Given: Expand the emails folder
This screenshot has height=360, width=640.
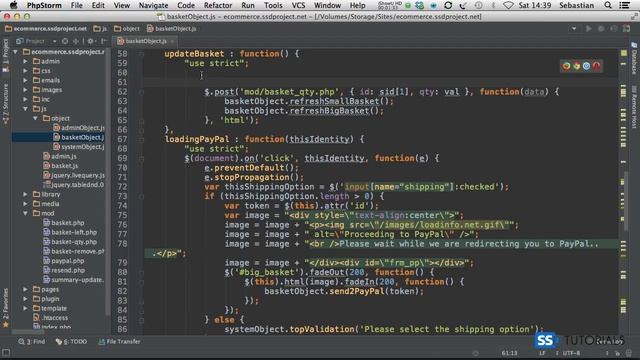Looking at the screenshot, I should coord(25,80).
